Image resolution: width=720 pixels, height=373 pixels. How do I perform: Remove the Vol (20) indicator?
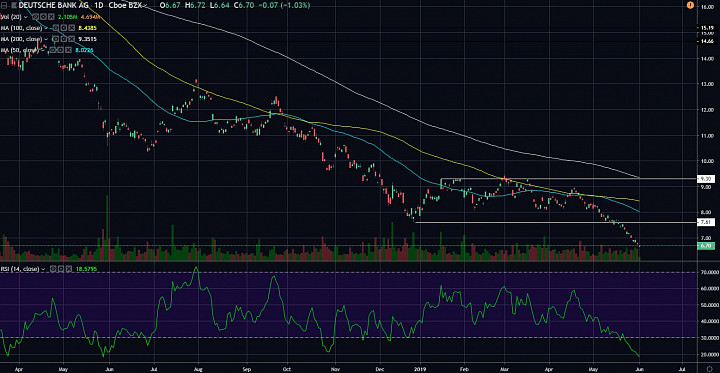51,17
